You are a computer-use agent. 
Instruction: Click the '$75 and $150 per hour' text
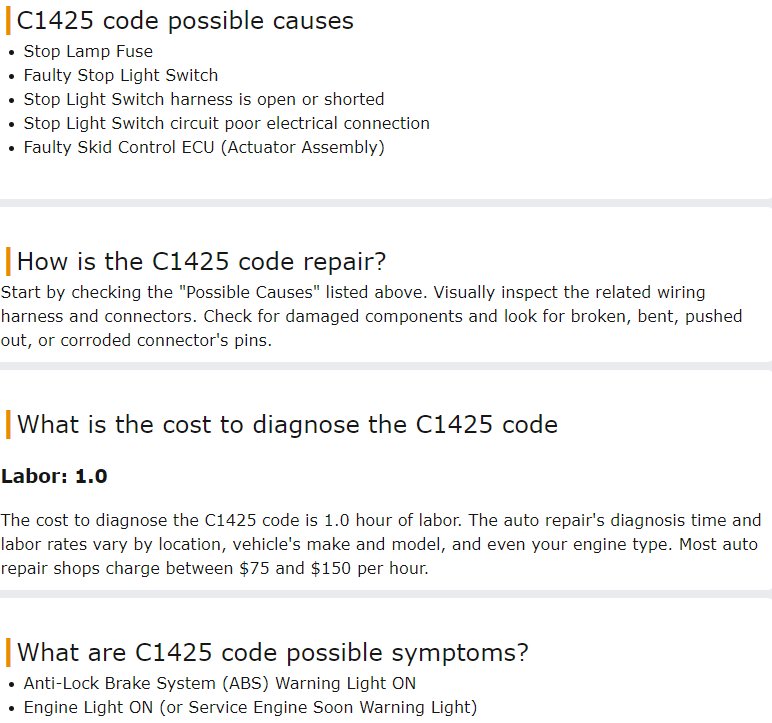pyautogui.click(x=334, y=568)
